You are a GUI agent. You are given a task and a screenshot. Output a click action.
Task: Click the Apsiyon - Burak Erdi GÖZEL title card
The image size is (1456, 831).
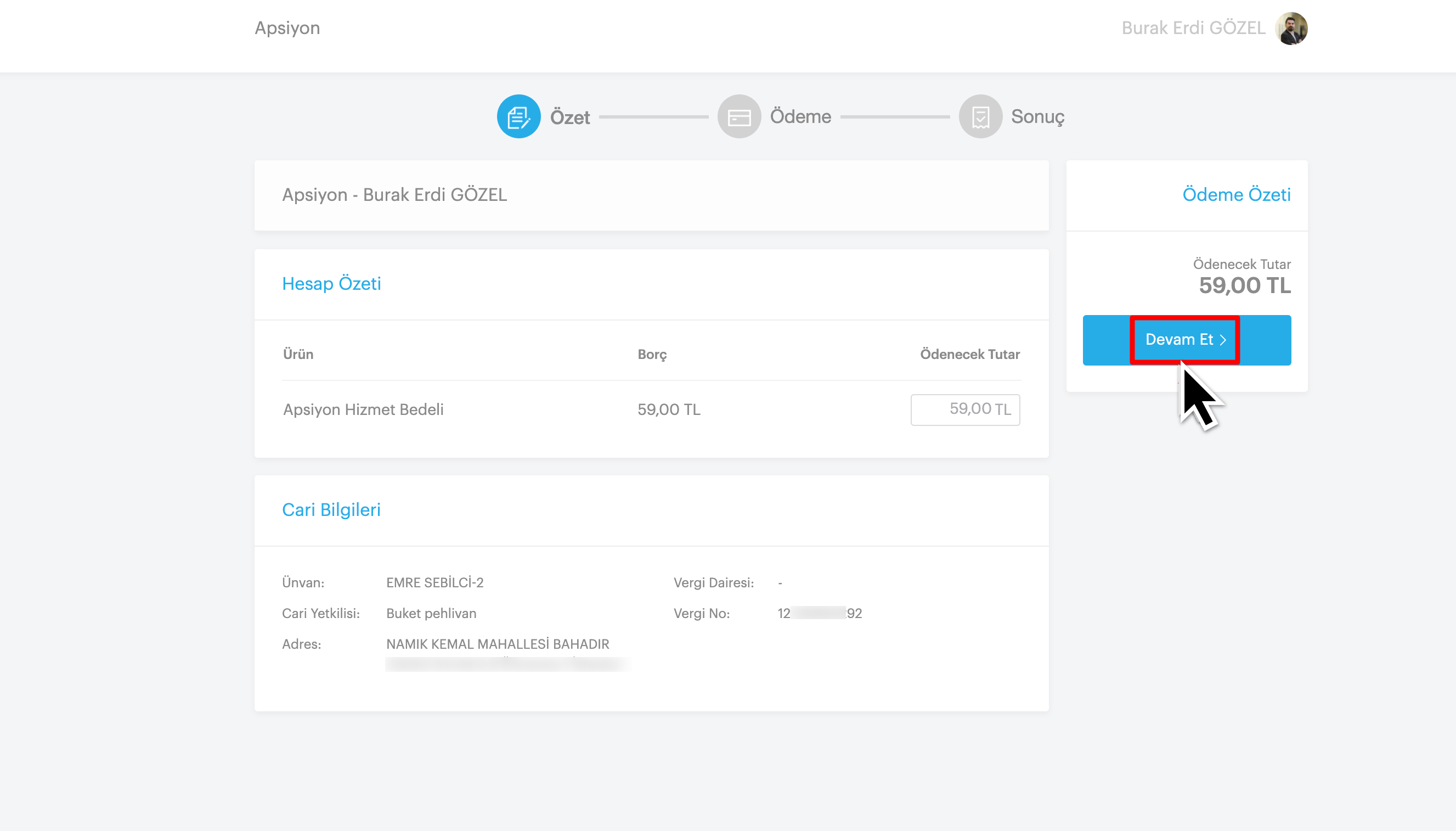pyautogui.click(x=394, y=195)
